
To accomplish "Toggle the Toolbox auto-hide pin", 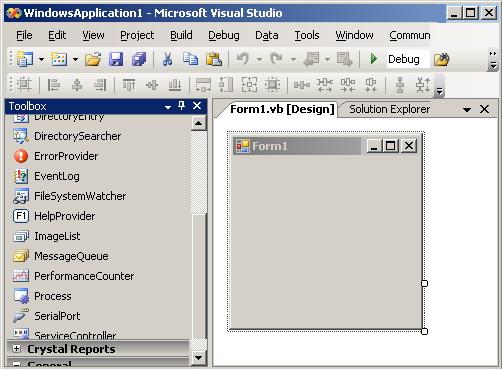I will (182, 106).
